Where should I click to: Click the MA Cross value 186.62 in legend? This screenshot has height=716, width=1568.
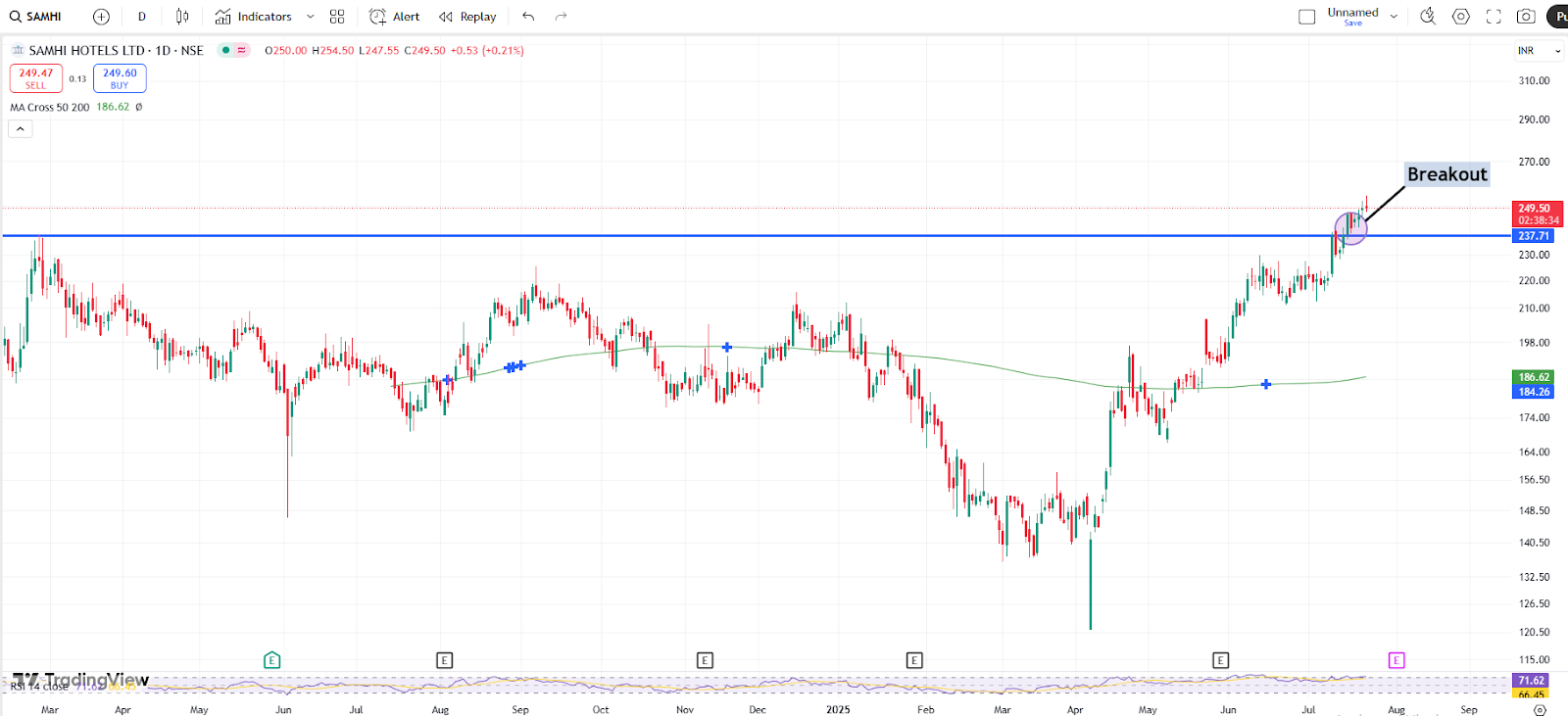(113, 107)
